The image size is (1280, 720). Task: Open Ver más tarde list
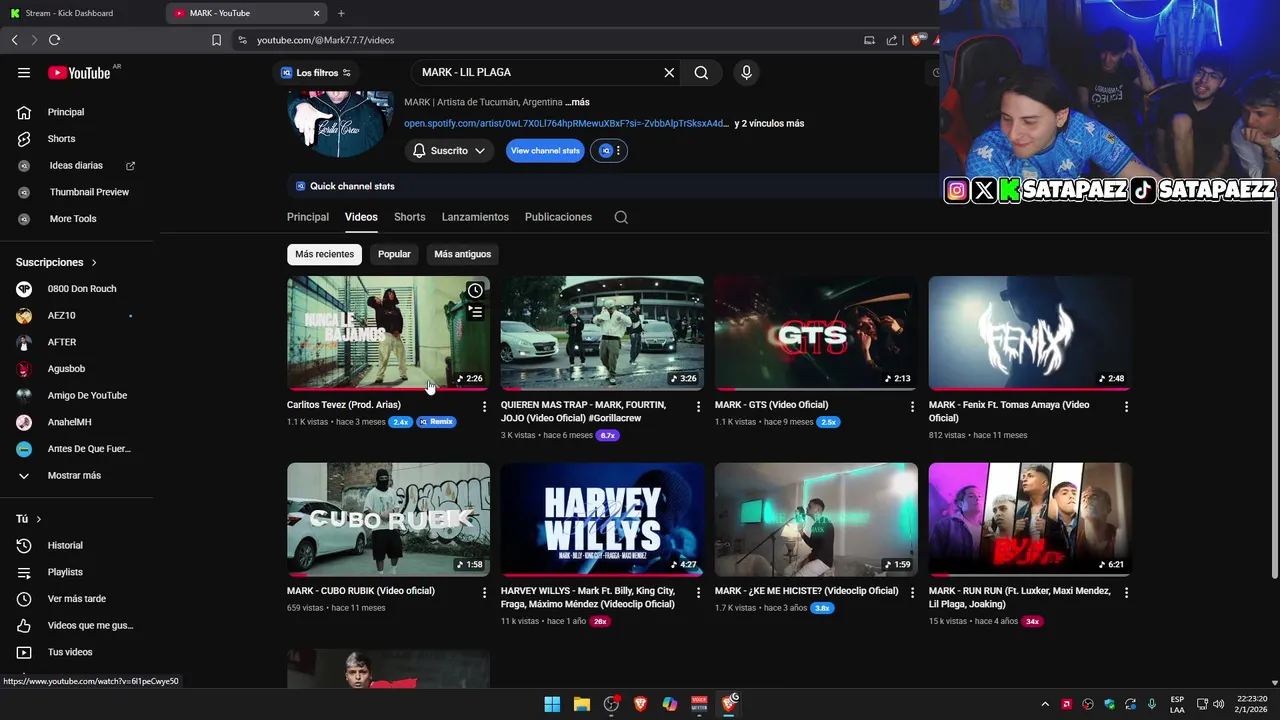pos(77,599)
